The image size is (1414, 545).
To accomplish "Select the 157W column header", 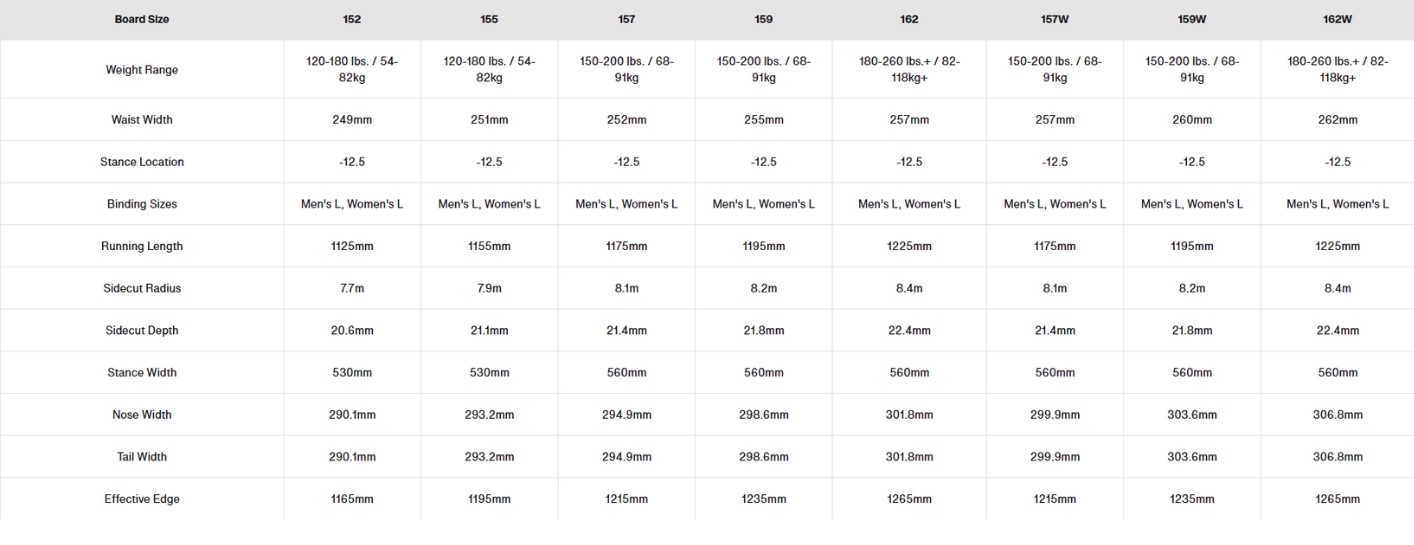I will (x=1054, y=19).
